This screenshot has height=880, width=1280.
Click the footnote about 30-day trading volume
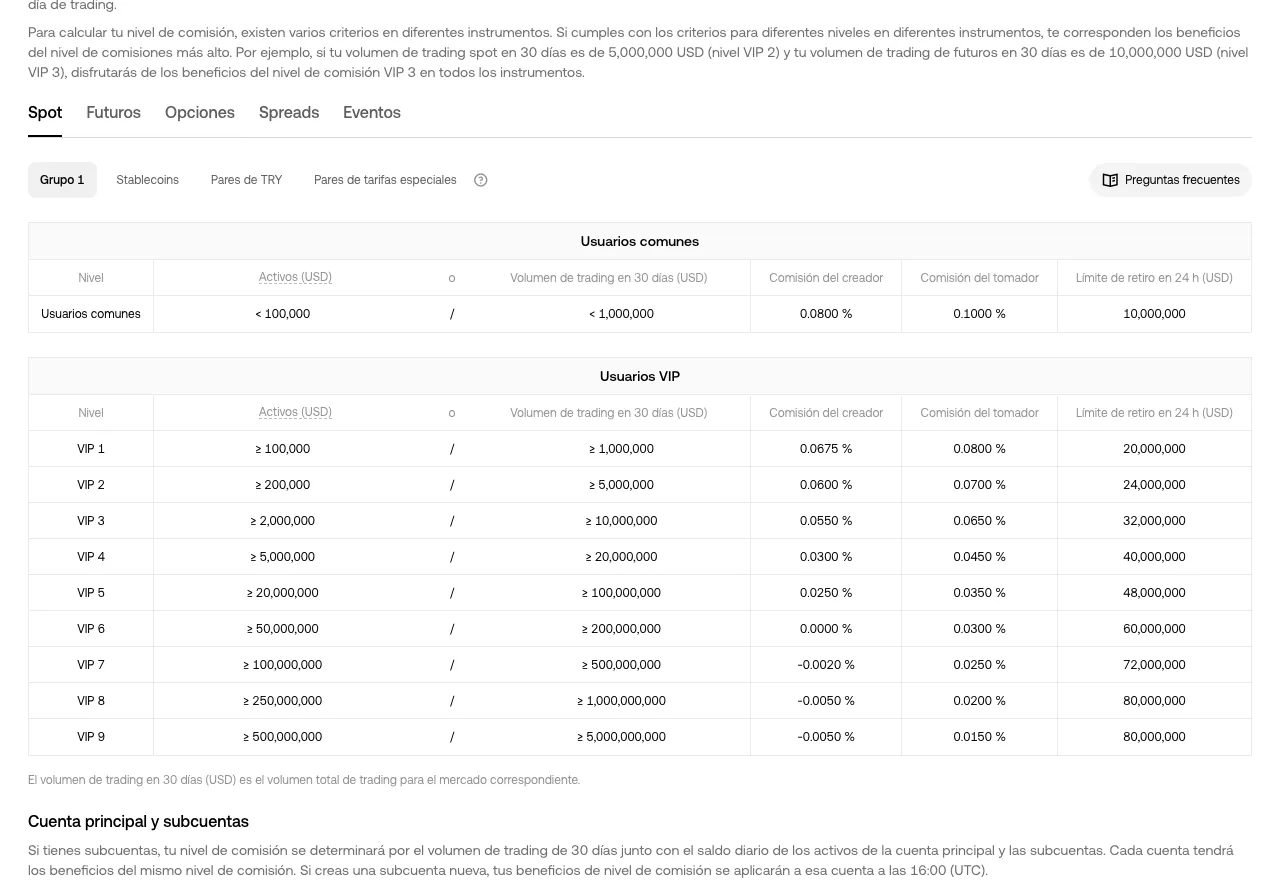(x=304, y=780)
